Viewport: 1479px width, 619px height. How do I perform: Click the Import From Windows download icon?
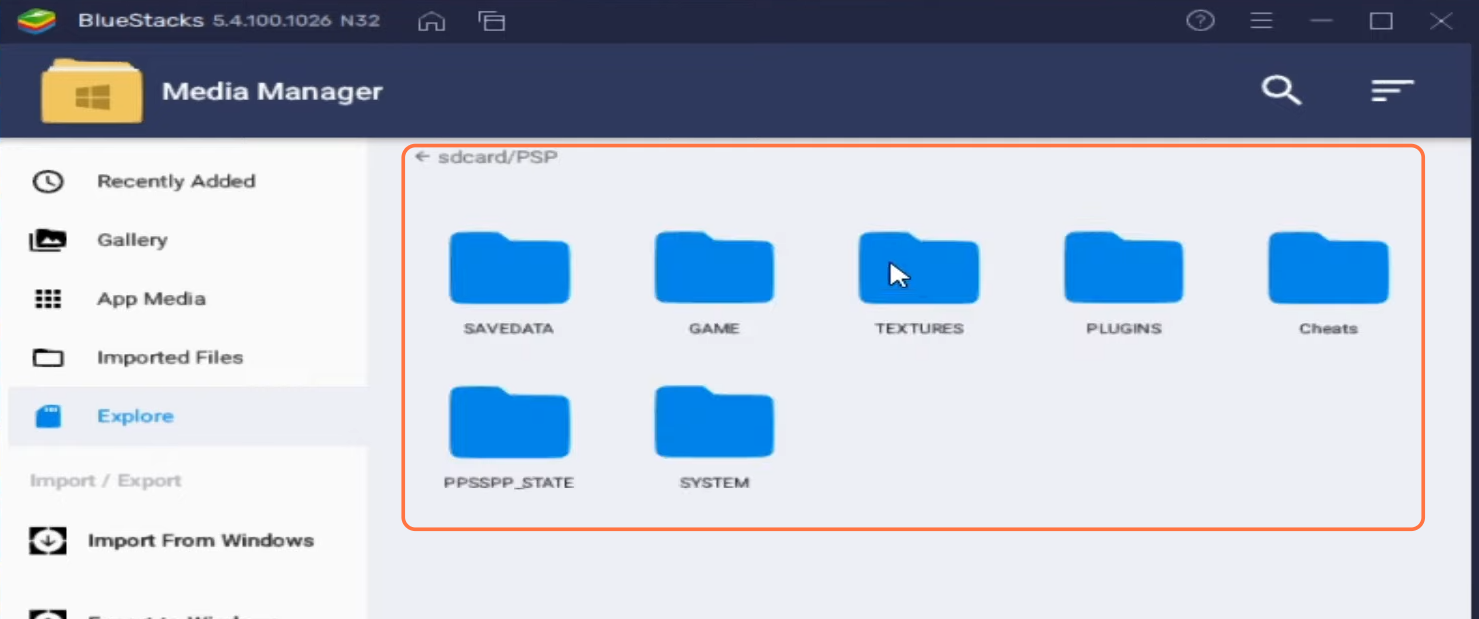pyautogui.click(x=48, y=541)
